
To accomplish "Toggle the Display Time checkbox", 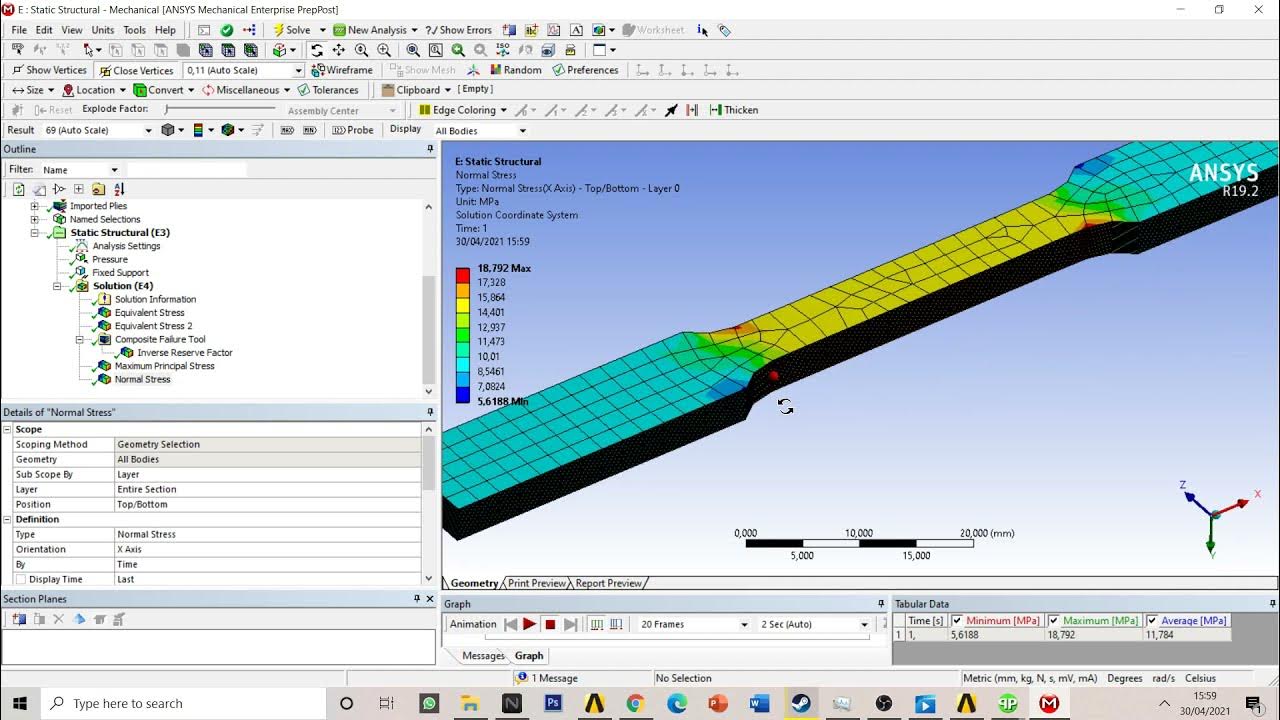I will coord(20,580).
